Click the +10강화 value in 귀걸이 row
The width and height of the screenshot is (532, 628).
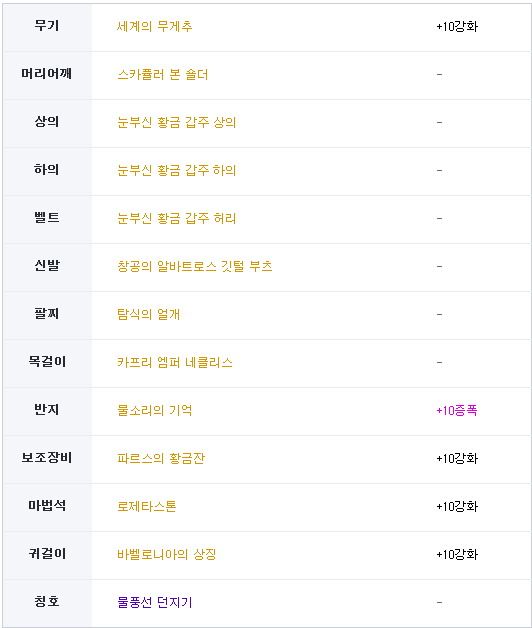(x=457, y=554)
